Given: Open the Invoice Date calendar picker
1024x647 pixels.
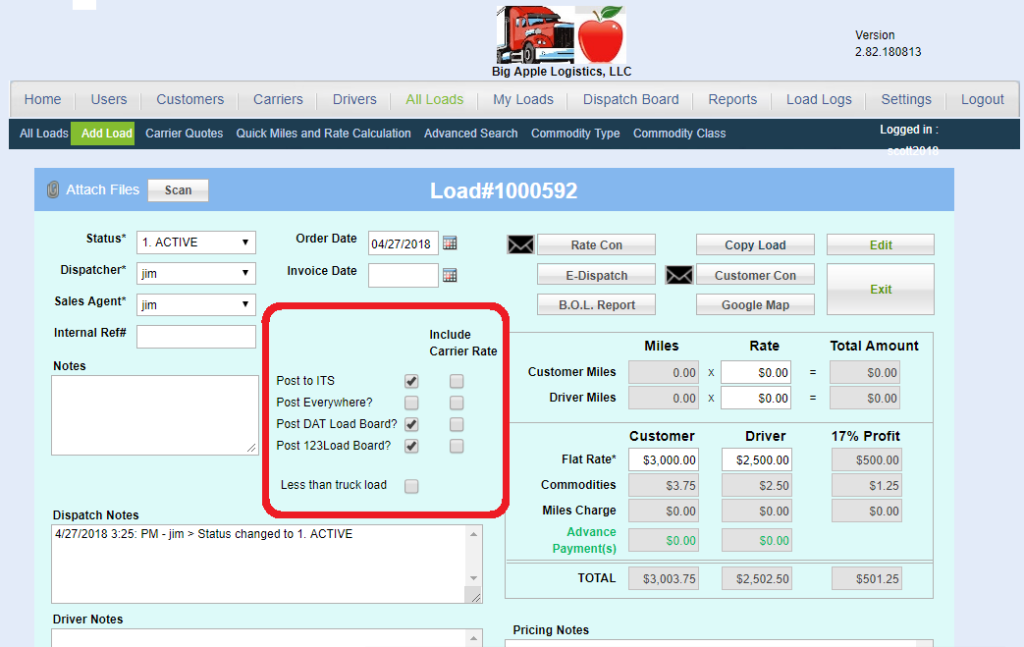Looking at the screenshot, I should pos(450,275).
